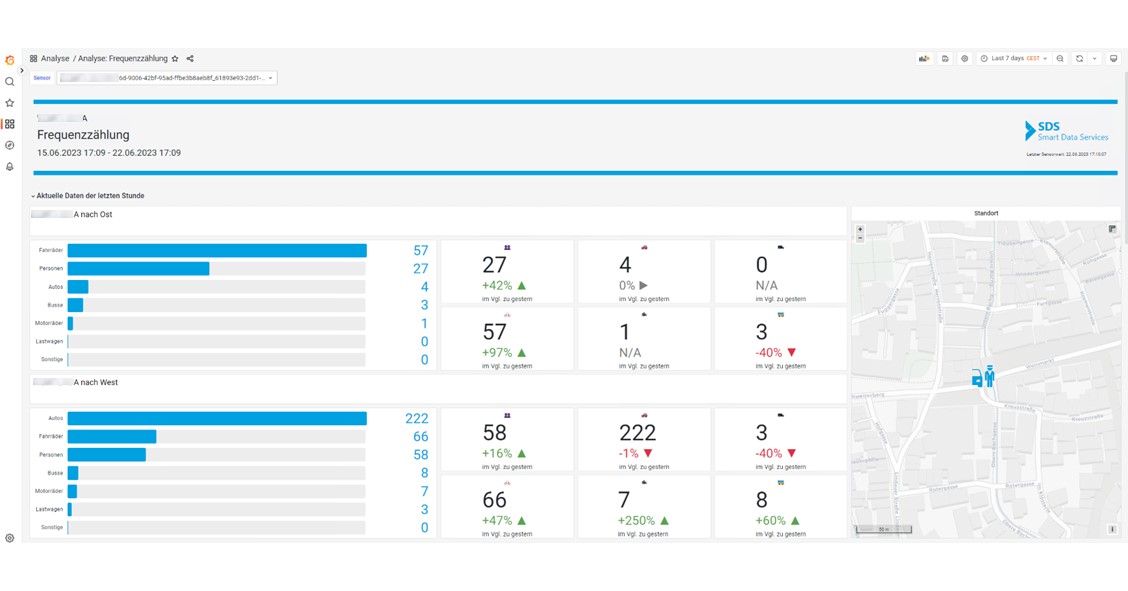1128x591 pixels.
Task: Click the Analyse breadcrumb folder link
Action: pos(55,59)
